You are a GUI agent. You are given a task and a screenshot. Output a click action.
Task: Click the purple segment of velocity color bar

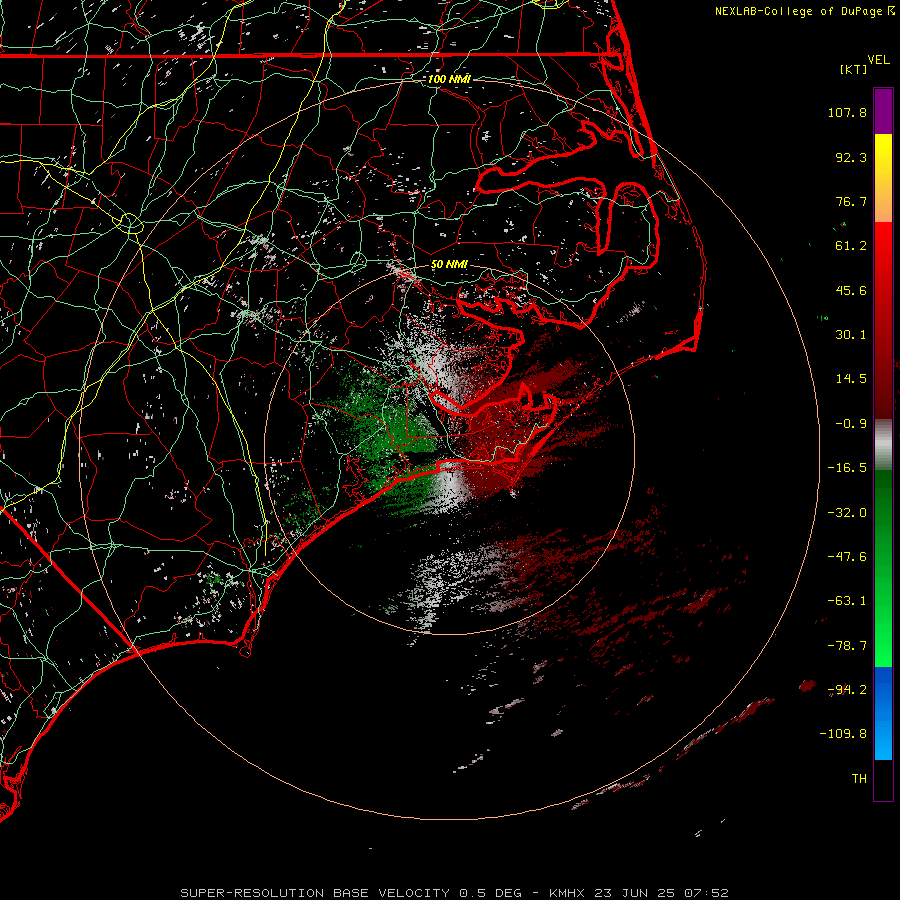(883, 111)
